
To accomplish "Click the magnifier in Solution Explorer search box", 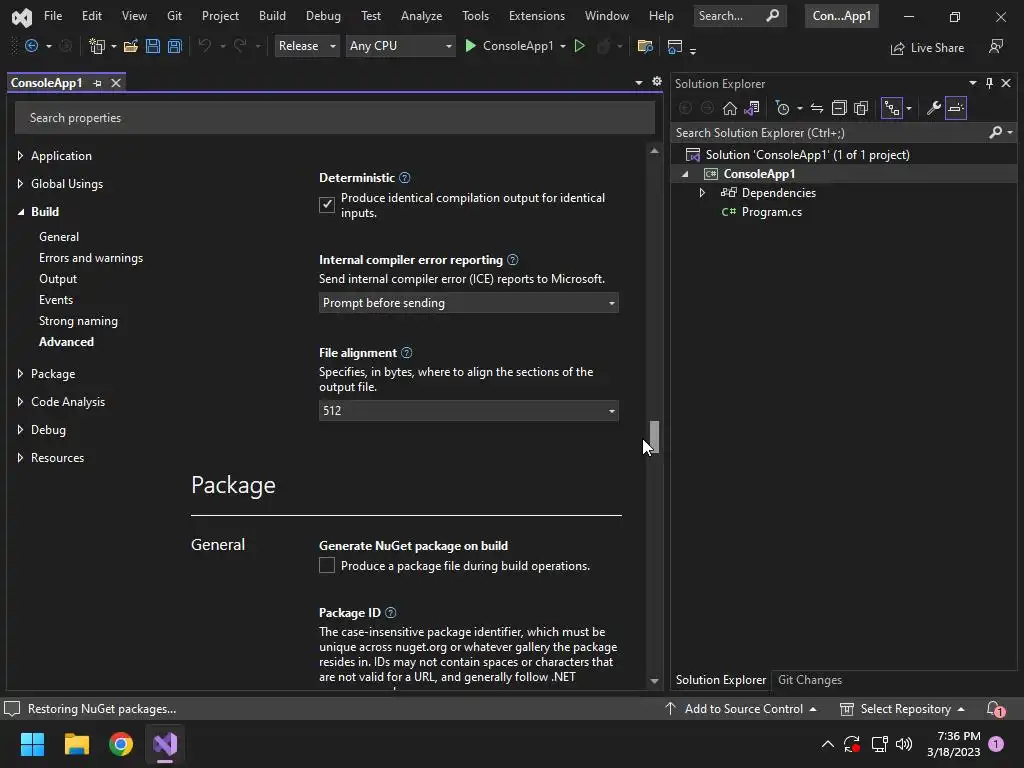I will click(x=995, y=133).
